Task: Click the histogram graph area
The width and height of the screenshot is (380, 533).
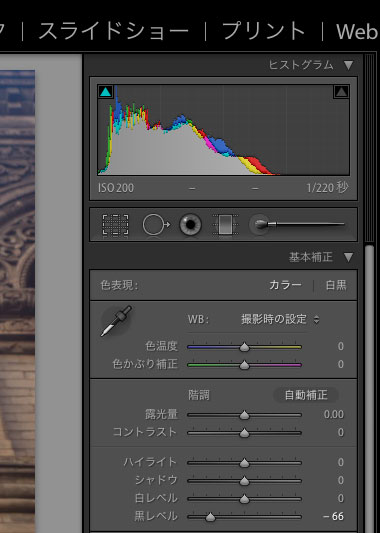Action: pyautogui.click(x=223, y=130)
